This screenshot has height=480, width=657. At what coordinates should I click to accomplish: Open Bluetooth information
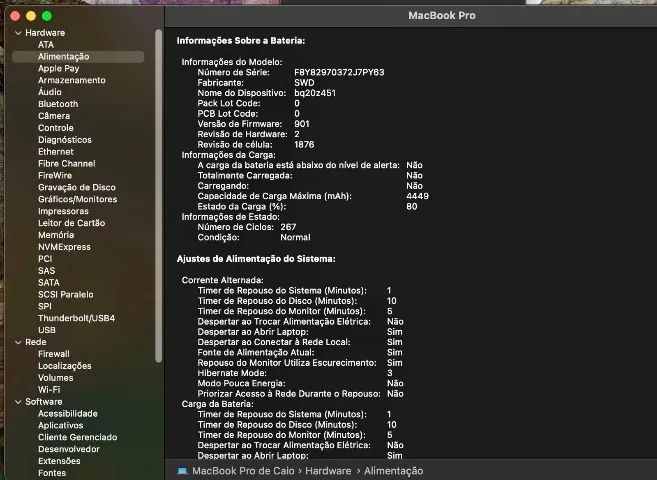click(x=58, y=104)
